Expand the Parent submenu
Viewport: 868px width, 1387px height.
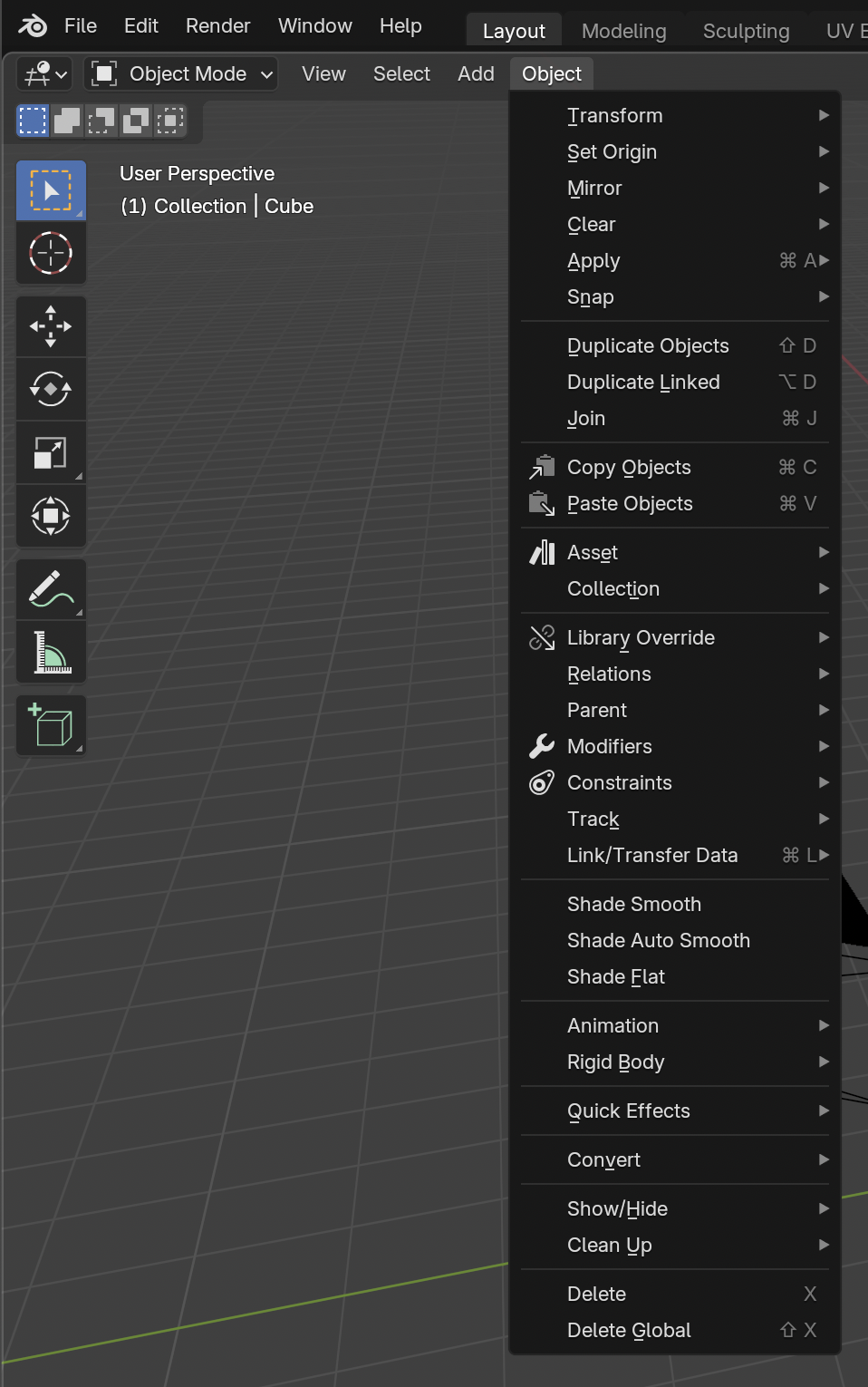(675, 710)
